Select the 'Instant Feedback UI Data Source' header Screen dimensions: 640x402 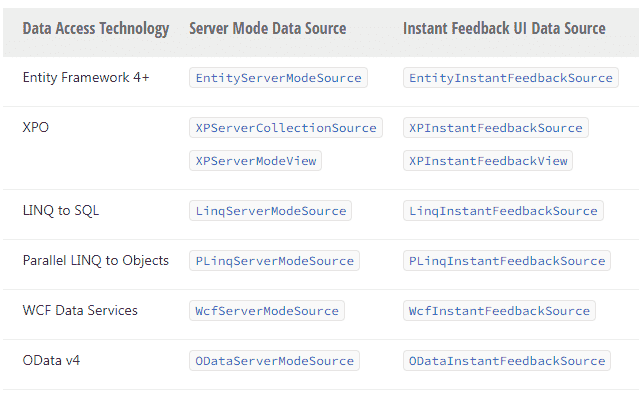pos(504,29)
